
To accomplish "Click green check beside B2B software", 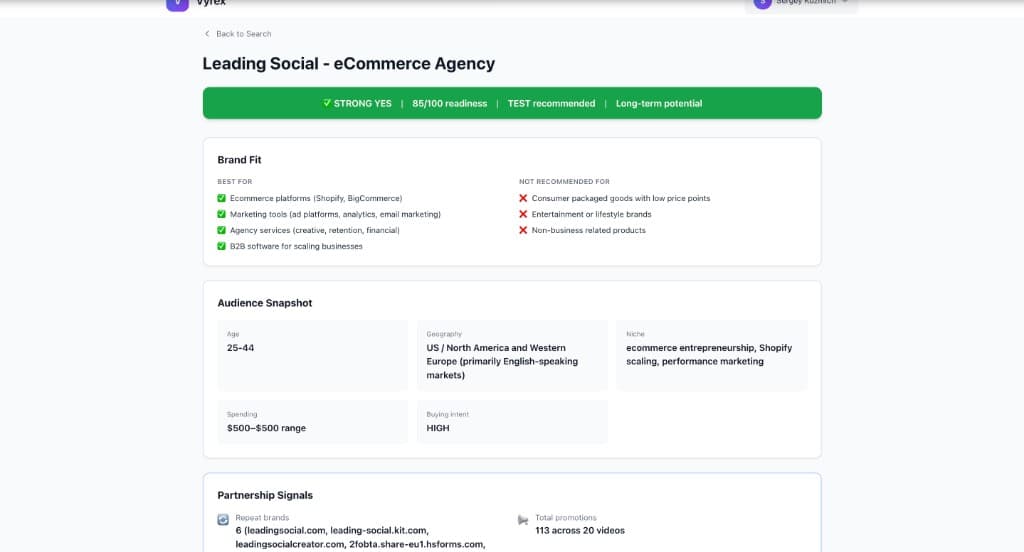I will point(221,246).
